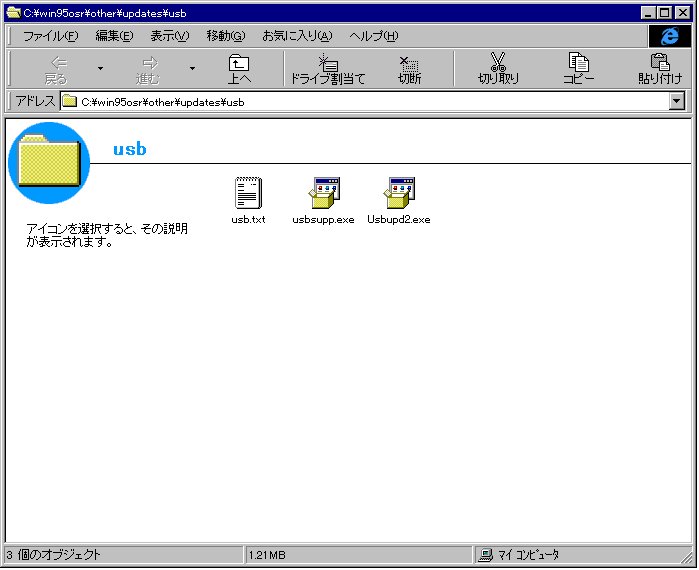The width and height of the screenshot is (699, 570).
Task: Click the '3 個のオブジェクト' status text
Action: [x=53, y=555]
